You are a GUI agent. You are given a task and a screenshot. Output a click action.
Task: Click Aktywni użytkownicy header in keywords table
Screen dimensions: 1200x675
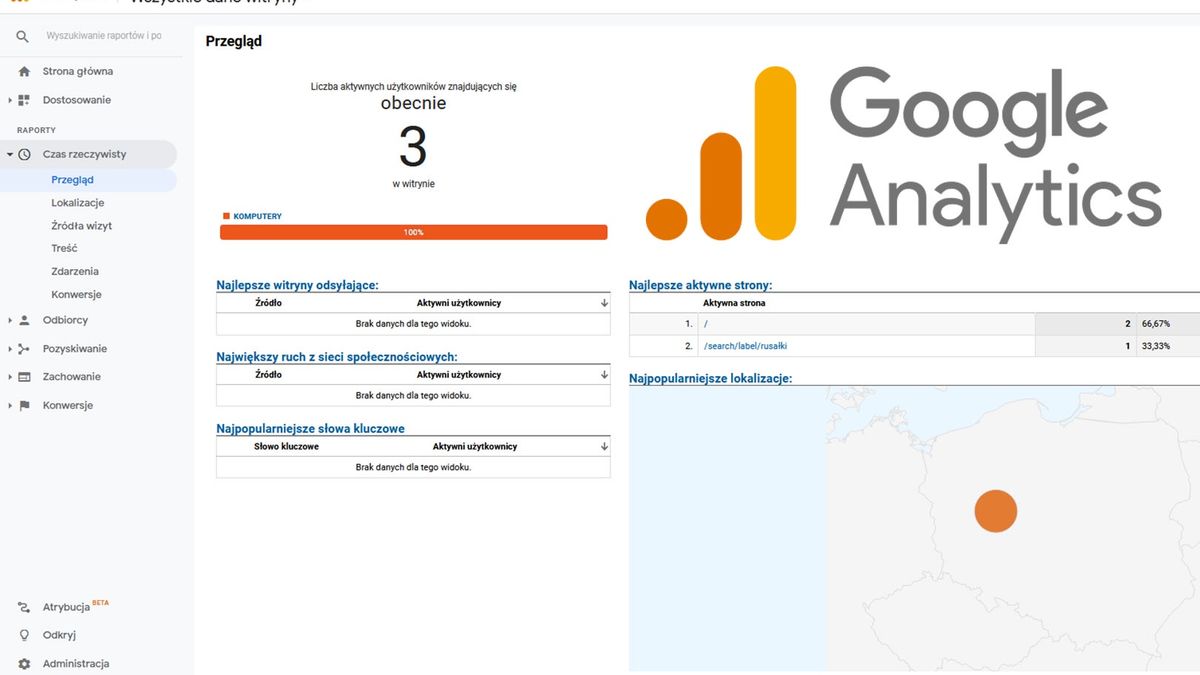(x=475, y=447)
